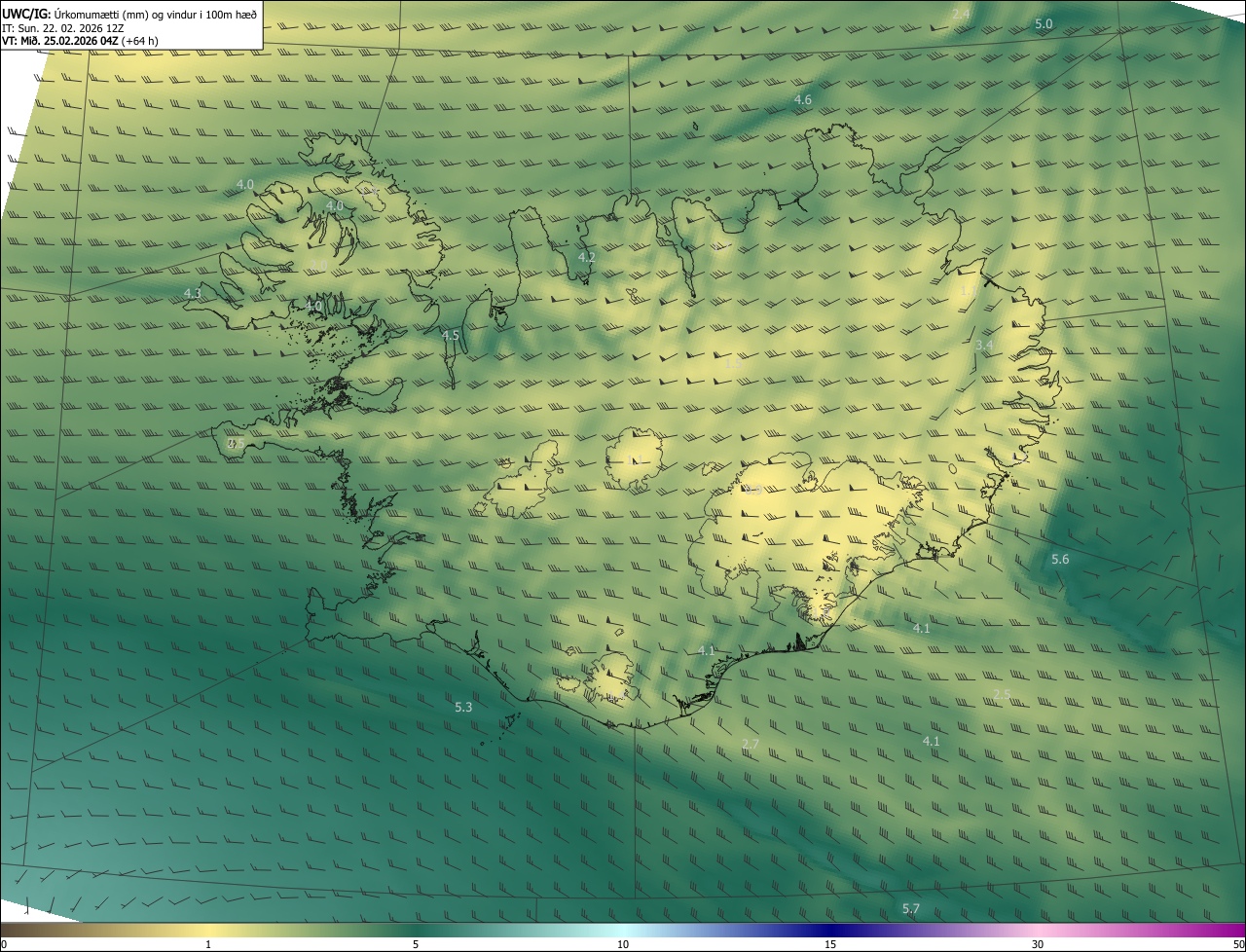Click the colour scale tick label 0
This screenshot has height=952, width=1246.
[4, 944]
